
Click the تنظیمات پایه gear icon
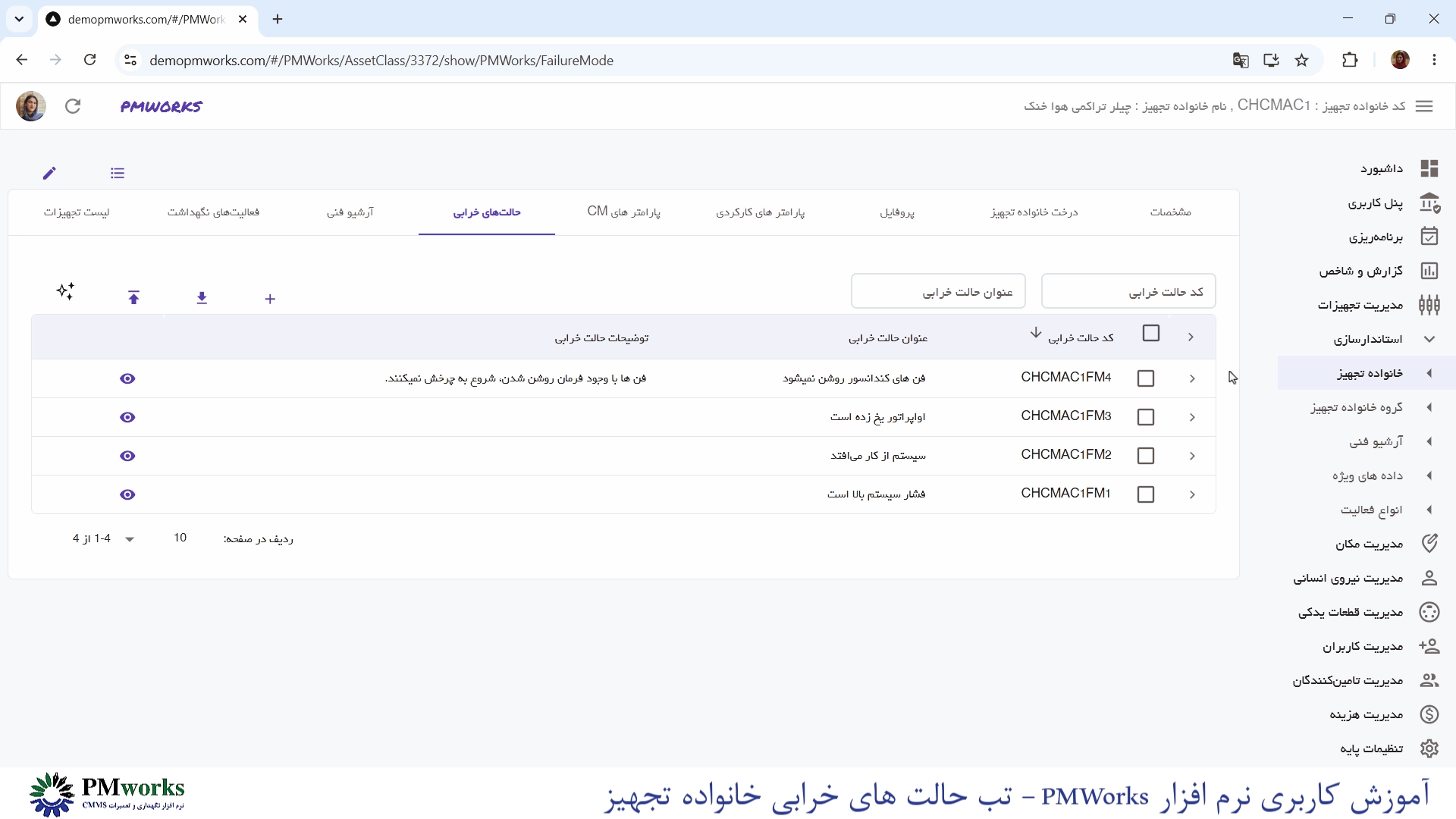tap(1429, 748)
